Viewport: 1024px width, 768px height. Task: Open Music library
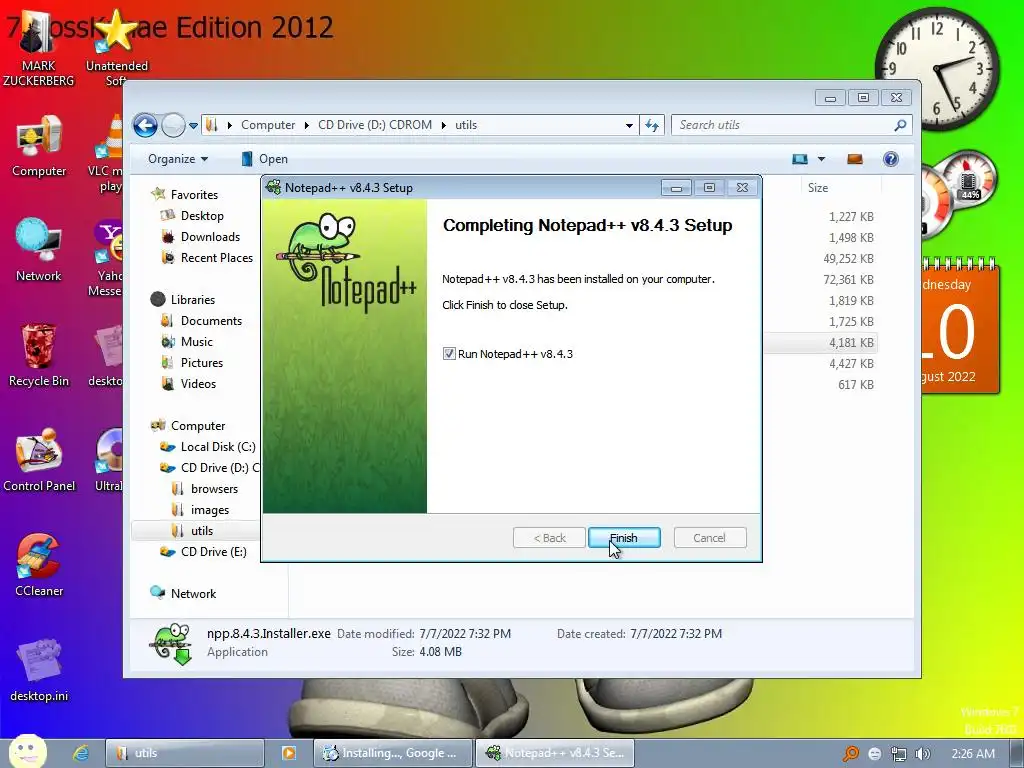(197, 342)
